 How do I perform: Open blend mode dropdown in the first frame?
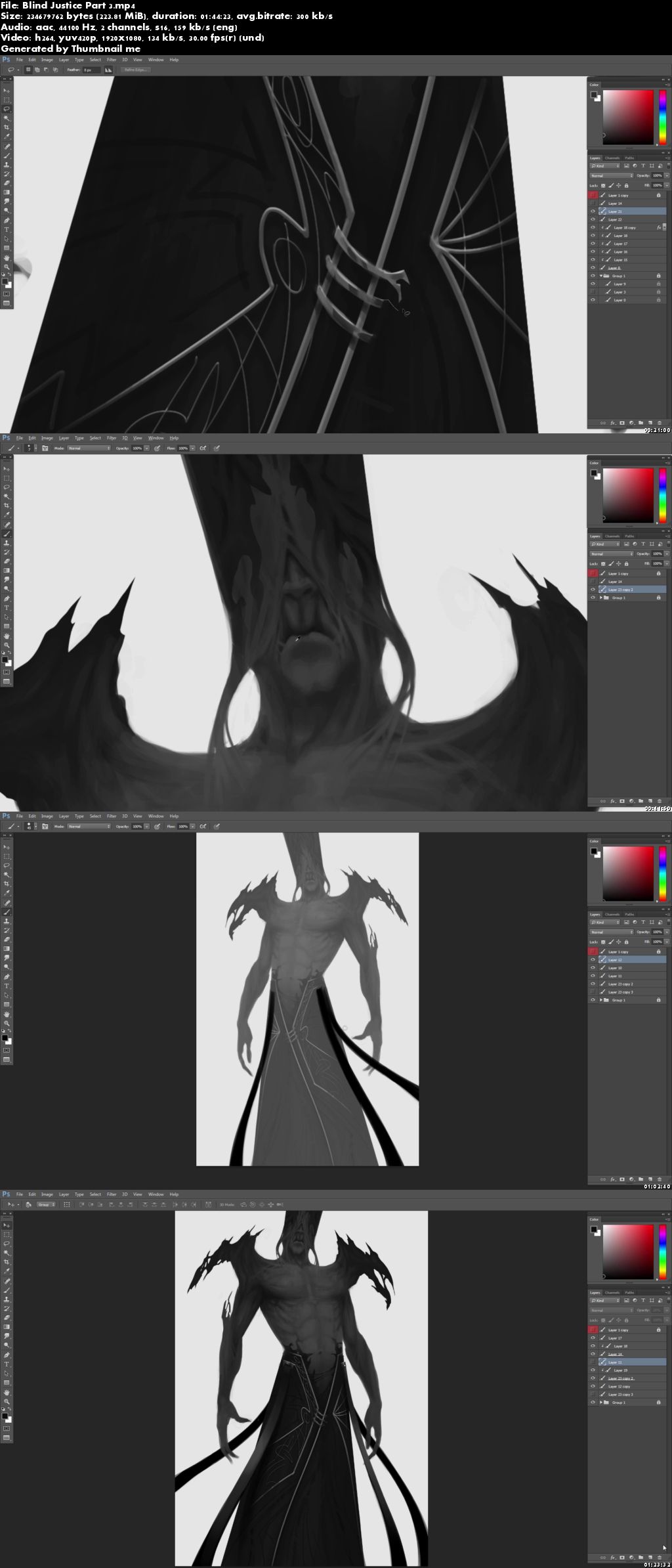pyautogui.click(x=612, y=176)
